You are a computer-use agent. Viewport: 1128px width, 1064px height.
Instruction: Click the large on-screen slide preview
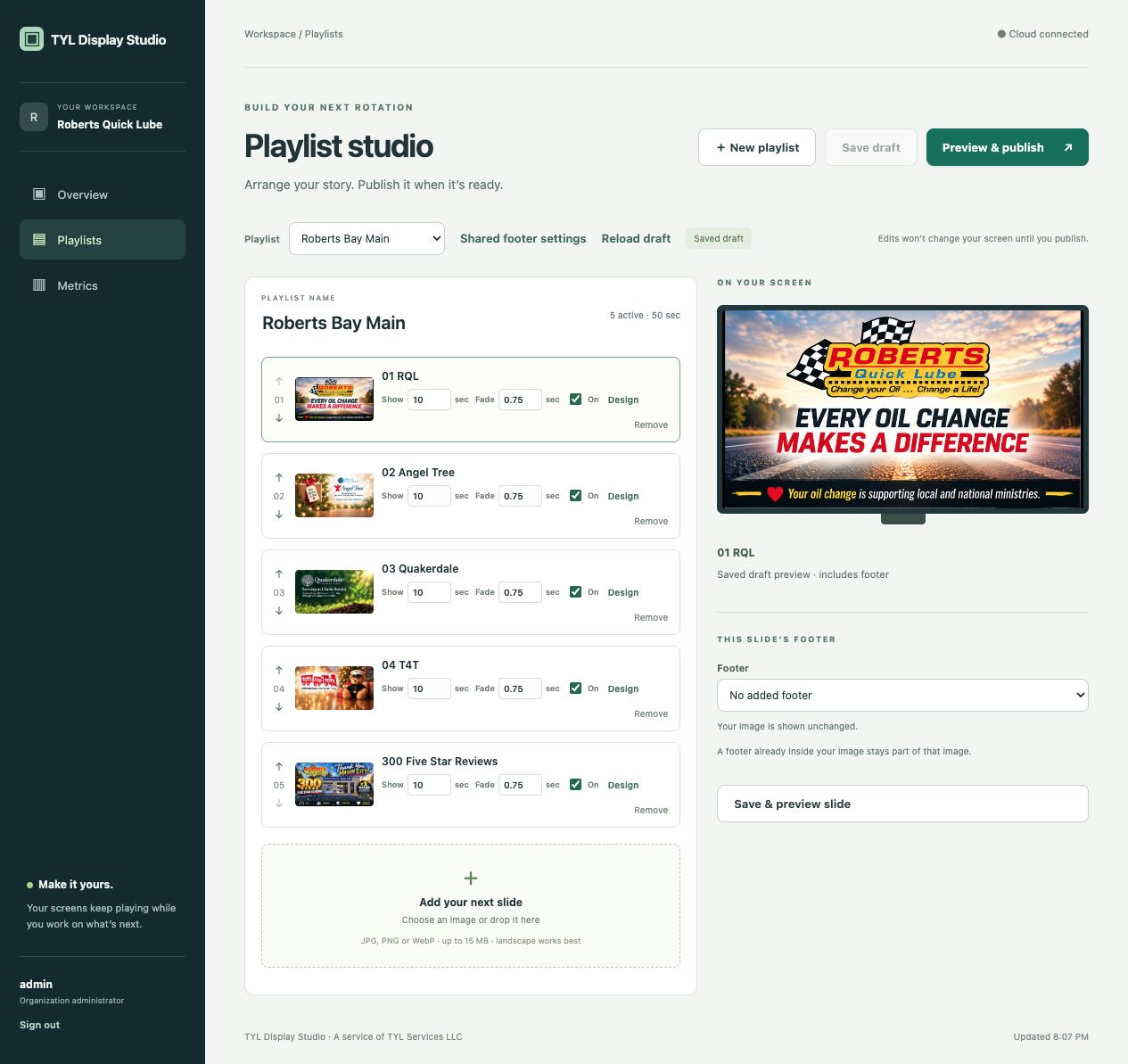pos(902,409)
